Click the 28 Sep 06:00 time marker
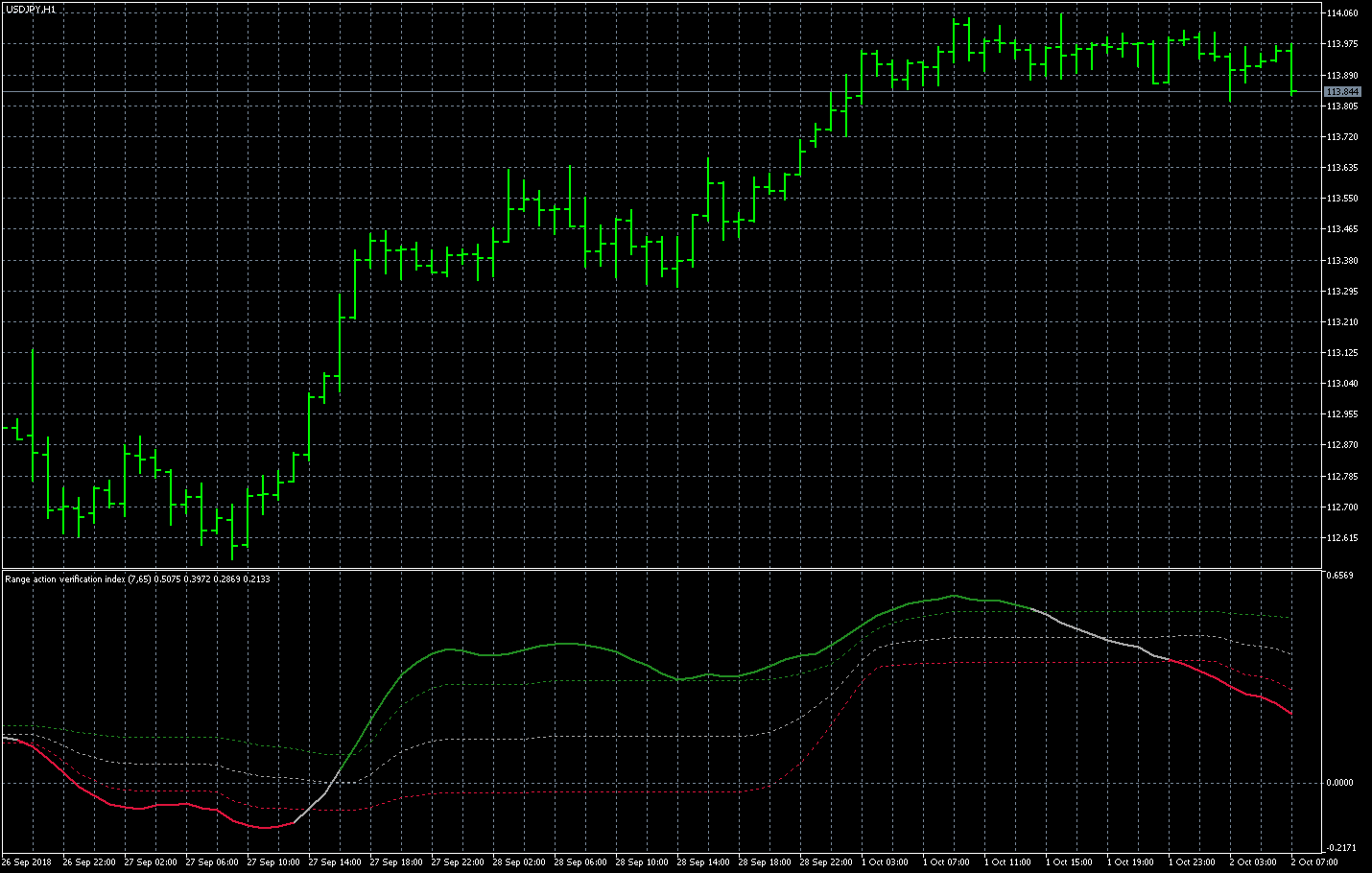Image resolution: width=1372 pixels, height=873 pixels. click(x=580, y=862)
